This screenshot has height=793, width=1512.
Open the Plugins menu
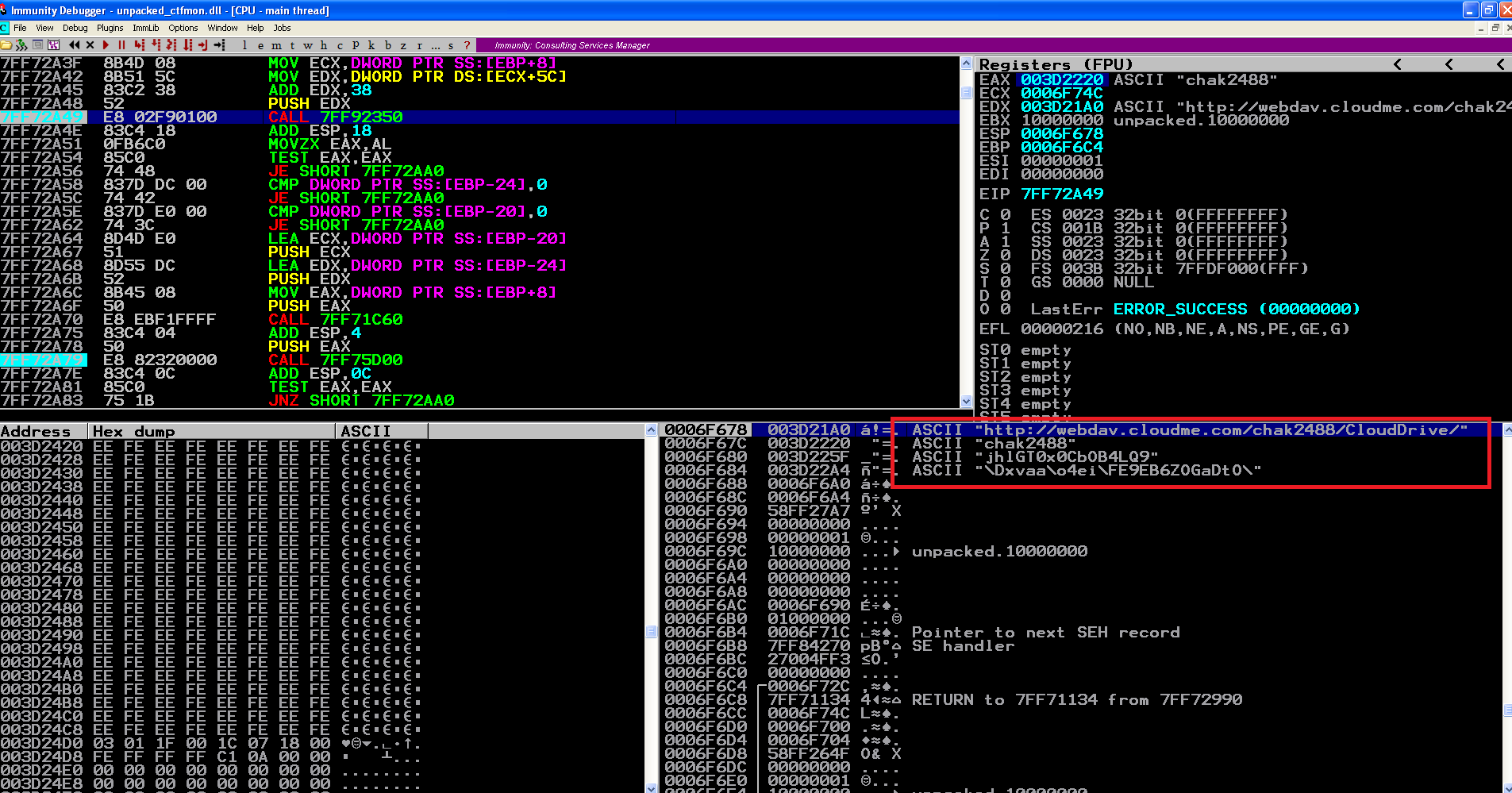[110, 28]
